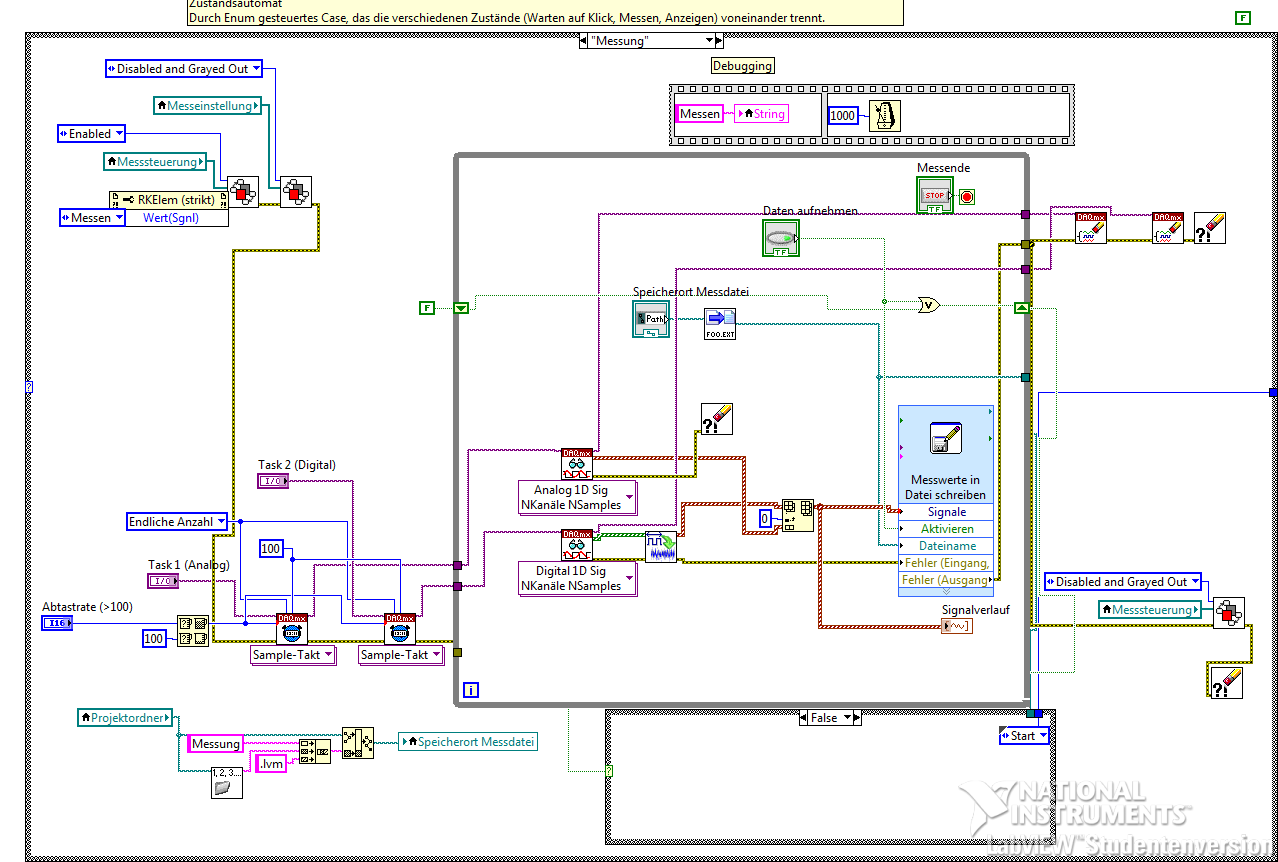Select the Messende stop button terminal
The image size is (1278, 862).
(x=935, y=195)
